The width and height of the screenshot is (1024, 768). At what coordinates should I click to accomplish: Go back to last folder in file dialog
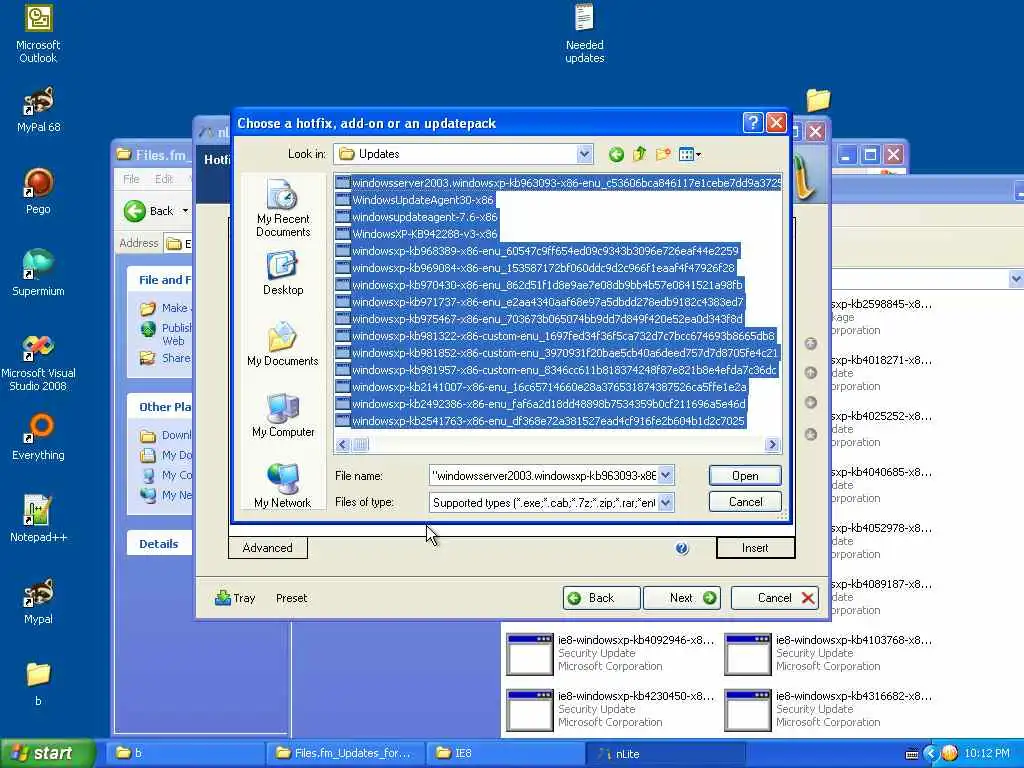pos(616,154)
